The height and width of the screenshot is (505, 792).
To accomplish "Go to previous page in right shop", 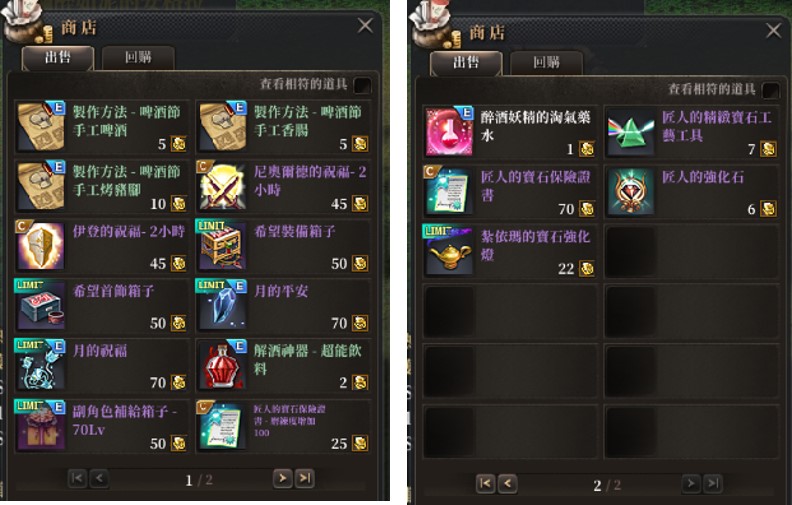I will (x=507, y=484).
